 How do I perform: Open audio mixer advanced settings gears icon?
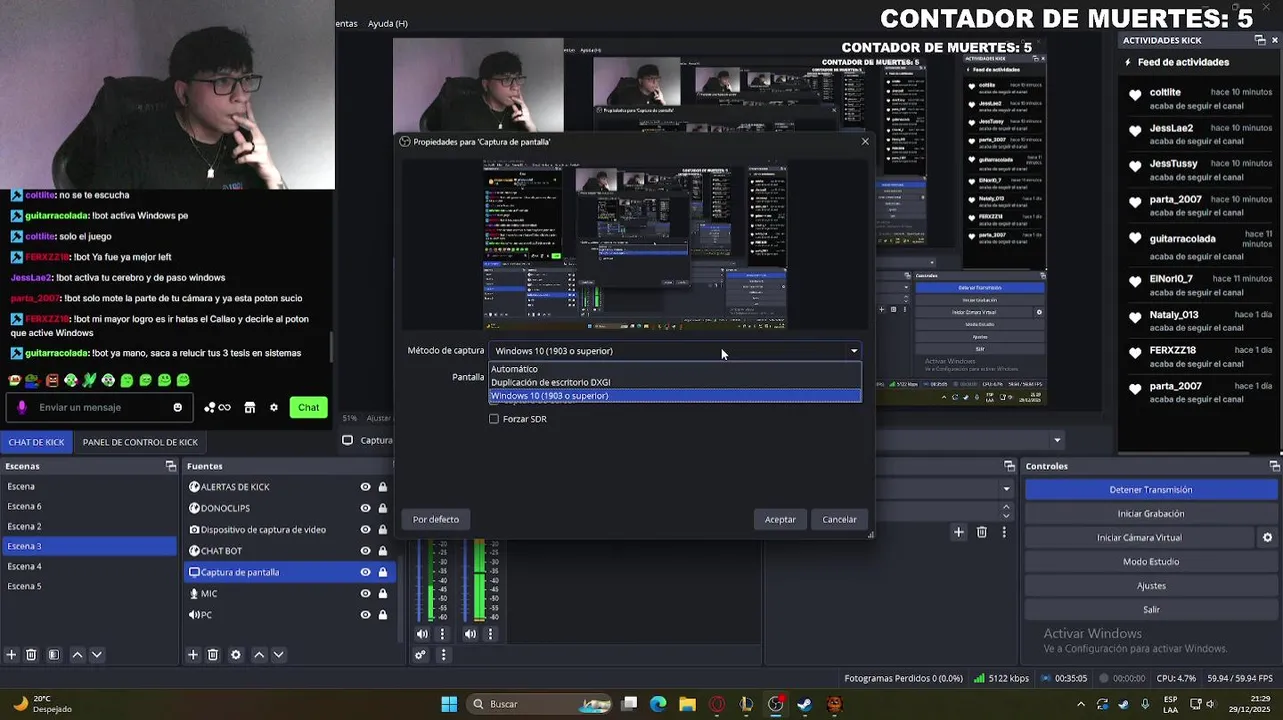coord(420,655)
